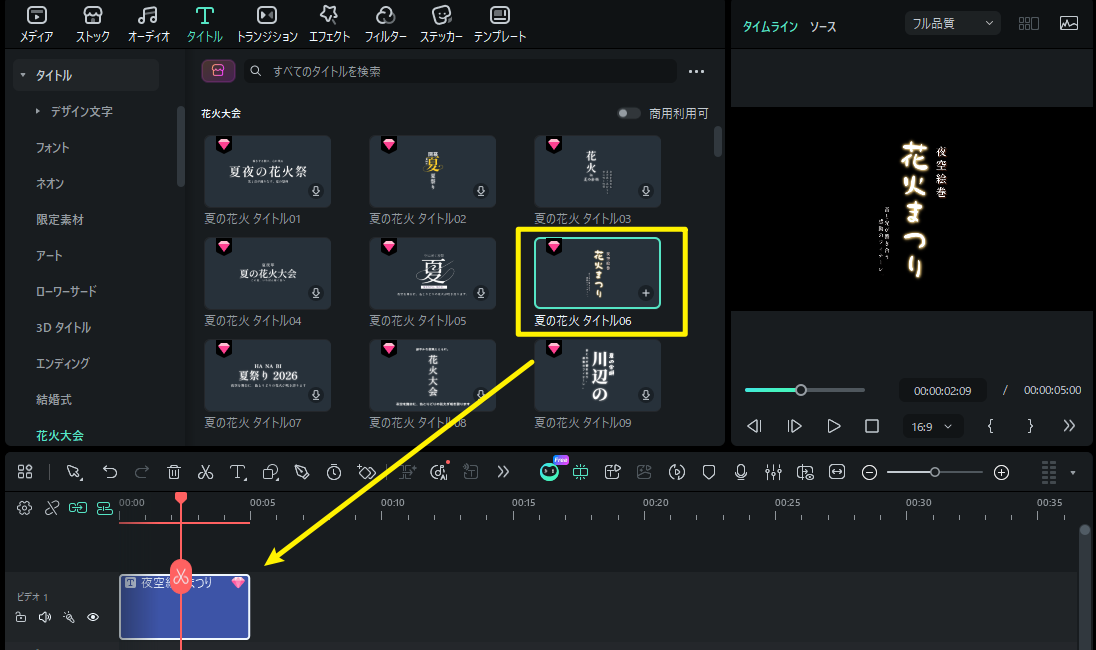Toggle the 商用利用可 switch
Image resolution: width=1096 pixels, height=650 pixels.
[x=628, y=113]
